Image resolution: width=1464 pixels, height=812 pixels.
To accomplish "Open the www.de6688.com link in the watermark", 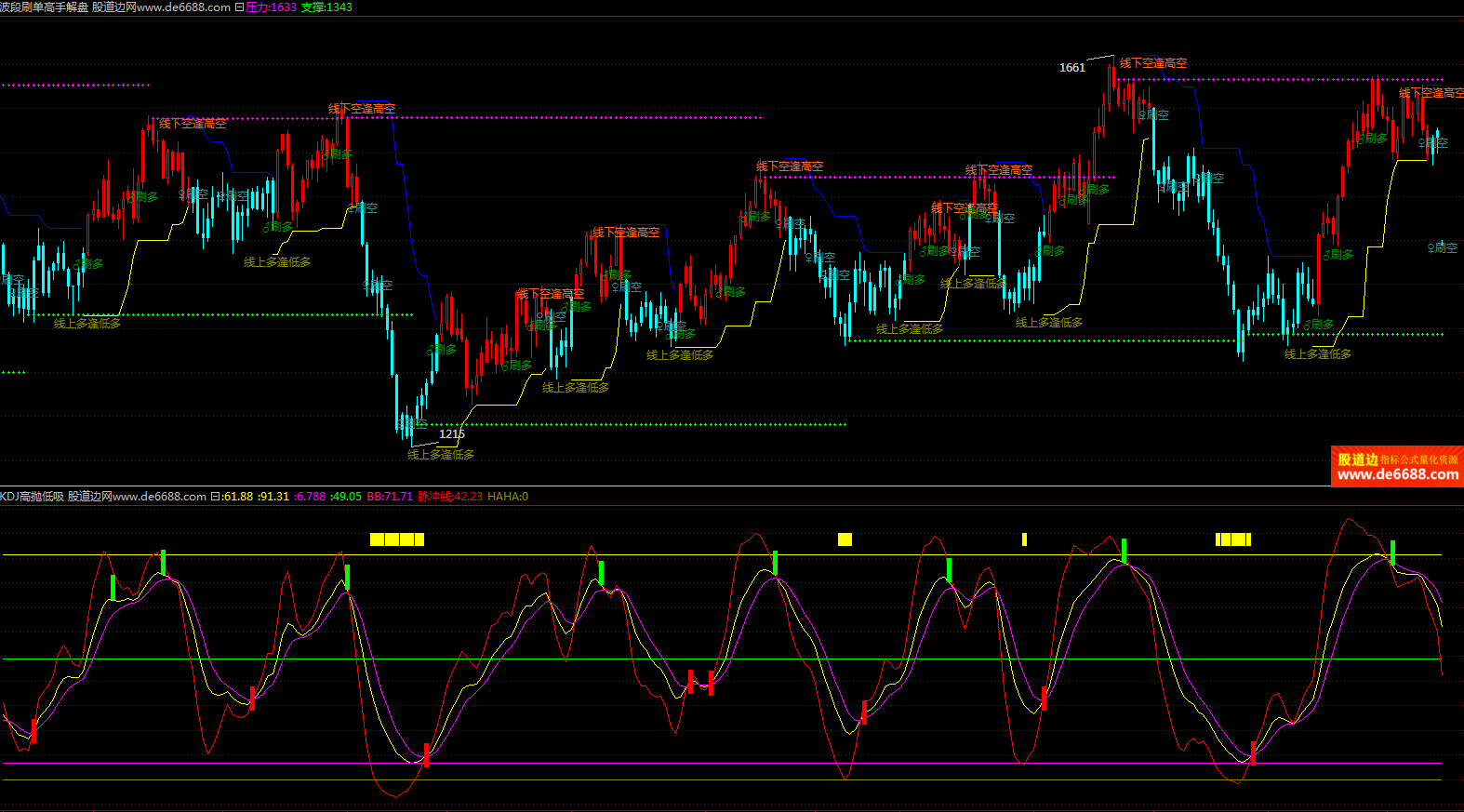I will (x=1397, y=474).
